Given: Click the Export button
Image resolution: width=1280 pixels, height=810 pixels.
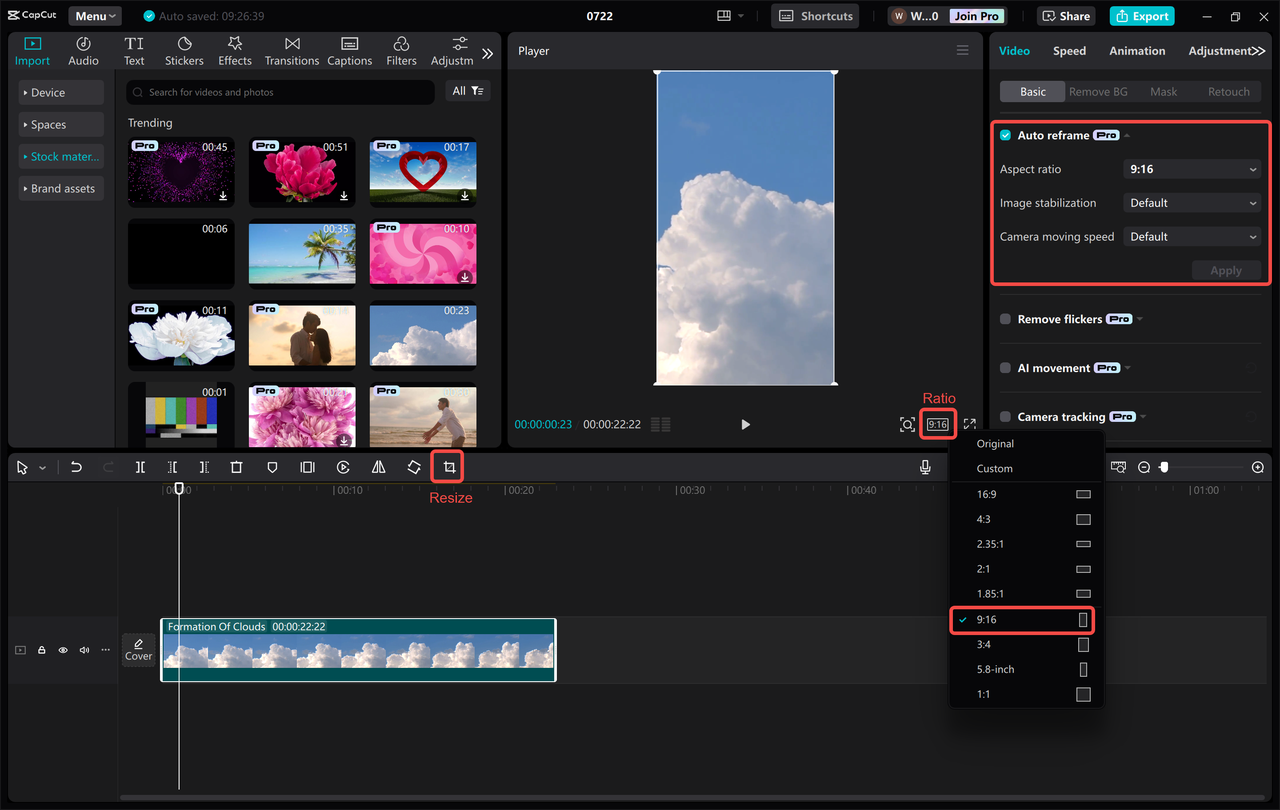Looking at the screenshot, I should pos(1141,15).
